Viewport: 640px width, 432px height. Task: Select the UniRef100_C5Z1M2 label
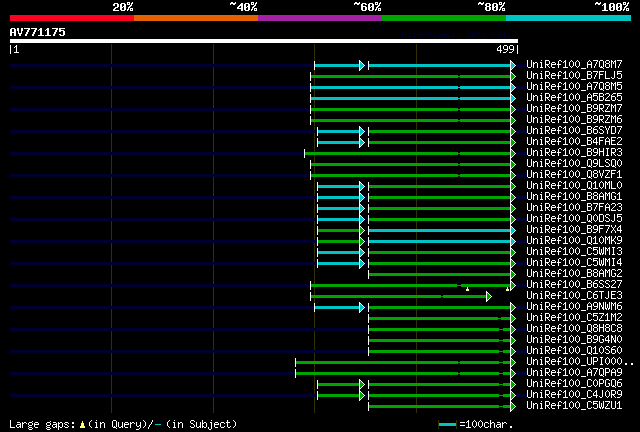[x=574, y=318]
